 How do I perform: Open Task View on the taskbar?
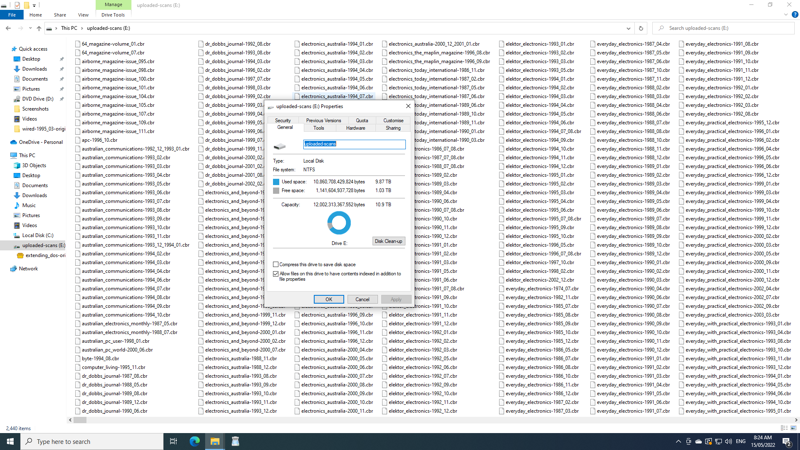pos(173,441)
